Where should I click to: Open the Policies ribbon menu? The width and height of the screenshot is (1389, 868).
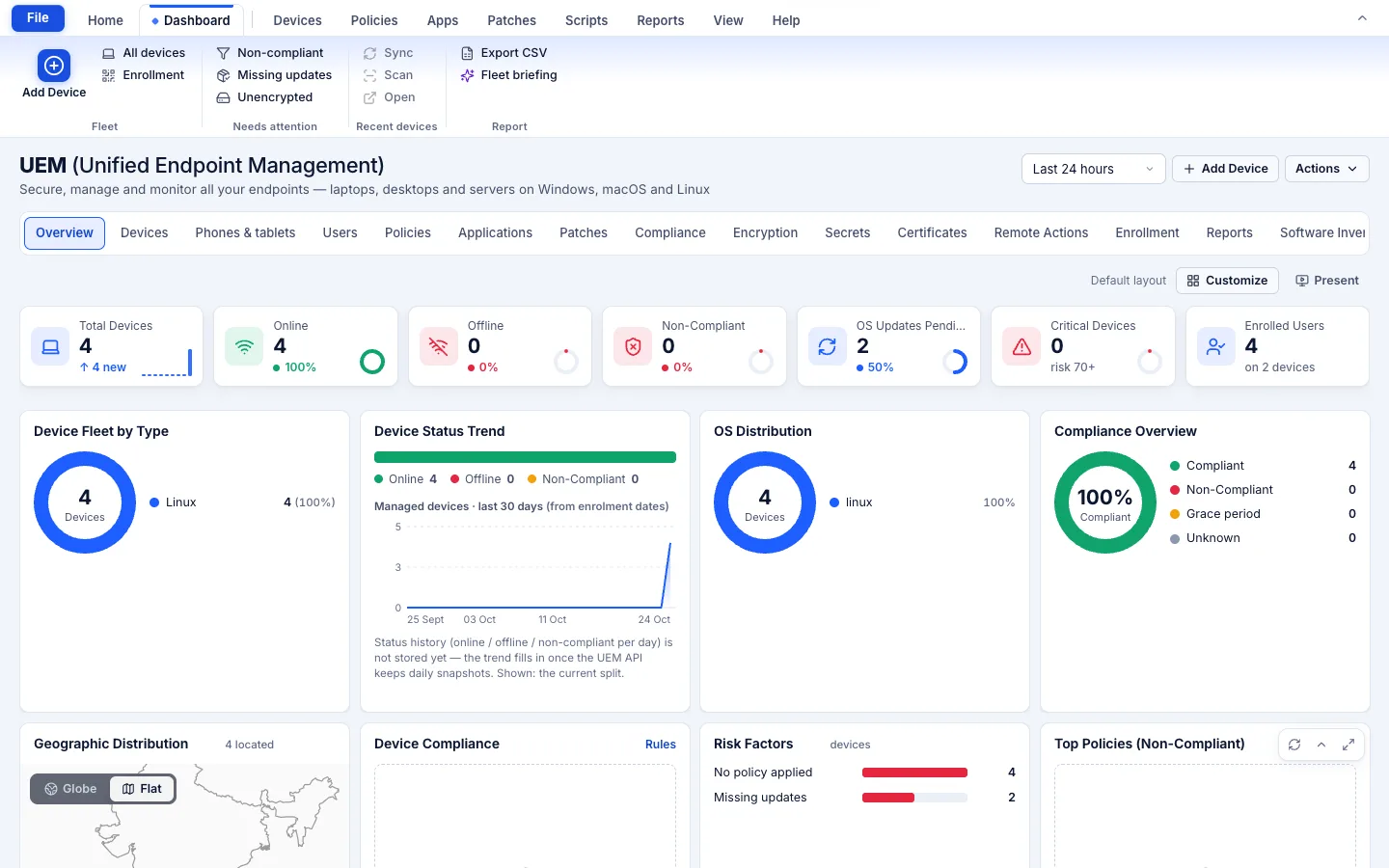click(x=374, y=20)
